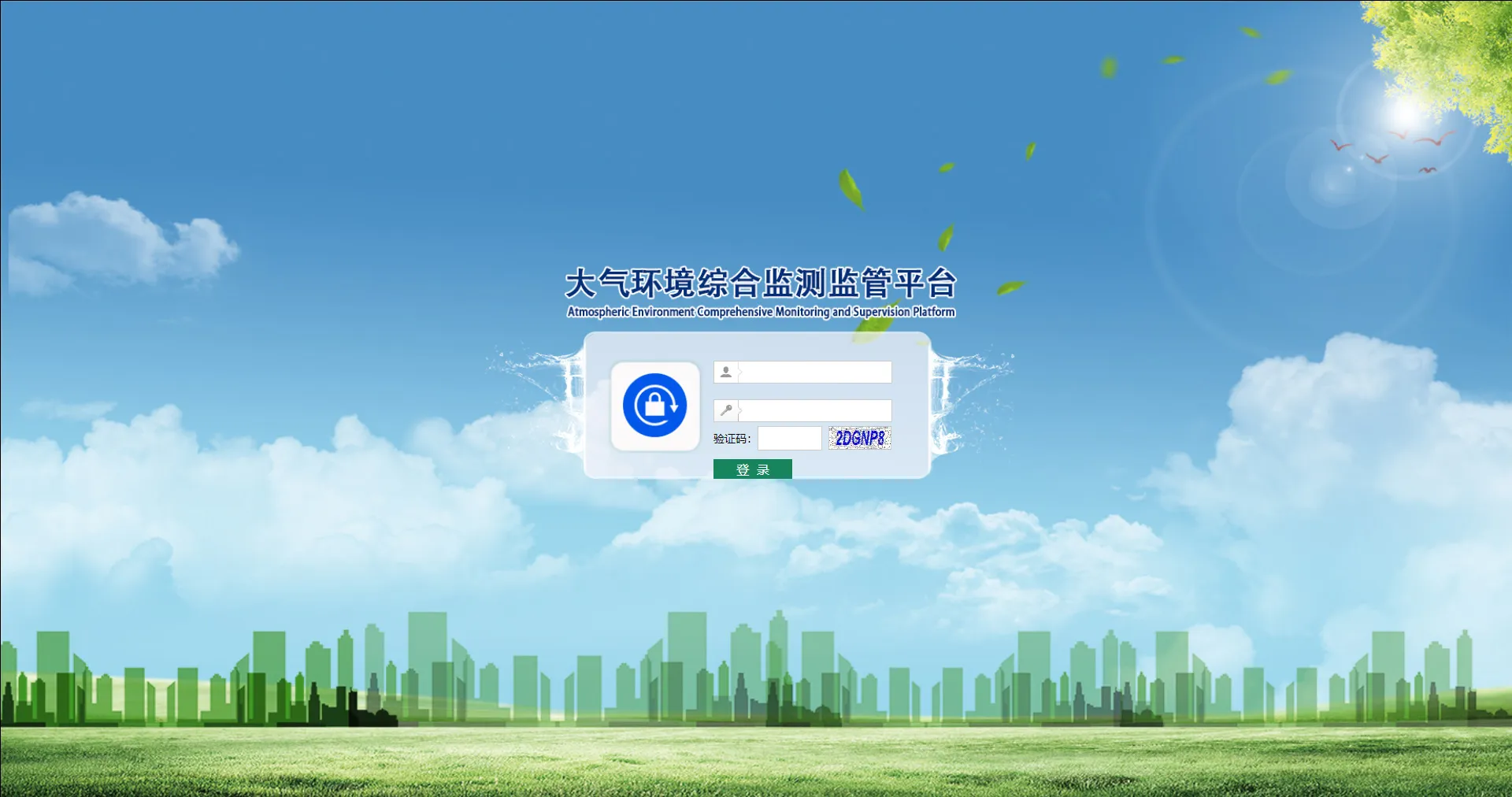Click the large green leaf above title
The image size is (1512, 797).
(x=850, y=189)
